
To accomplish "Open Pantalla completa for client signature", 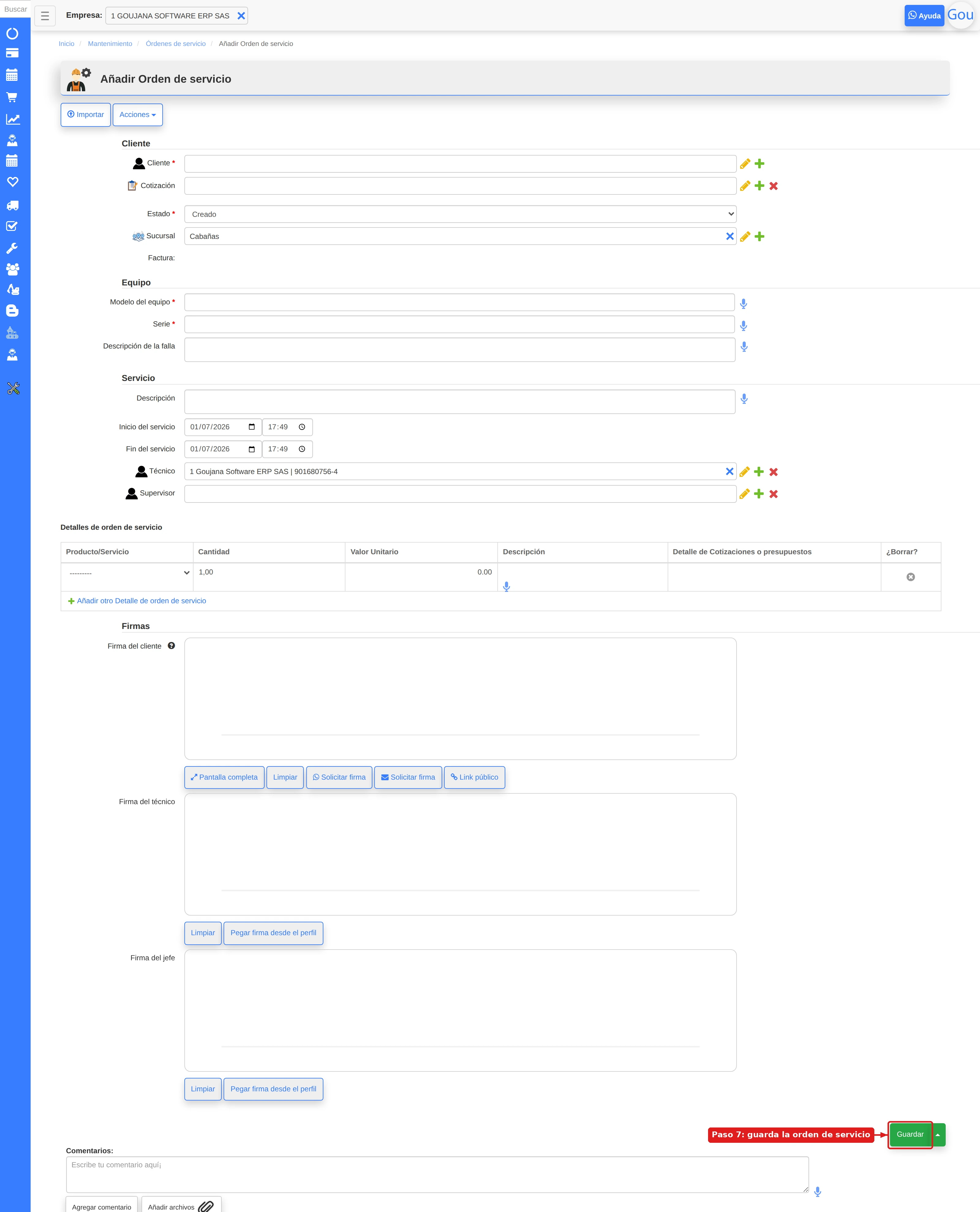I will 224,777.
